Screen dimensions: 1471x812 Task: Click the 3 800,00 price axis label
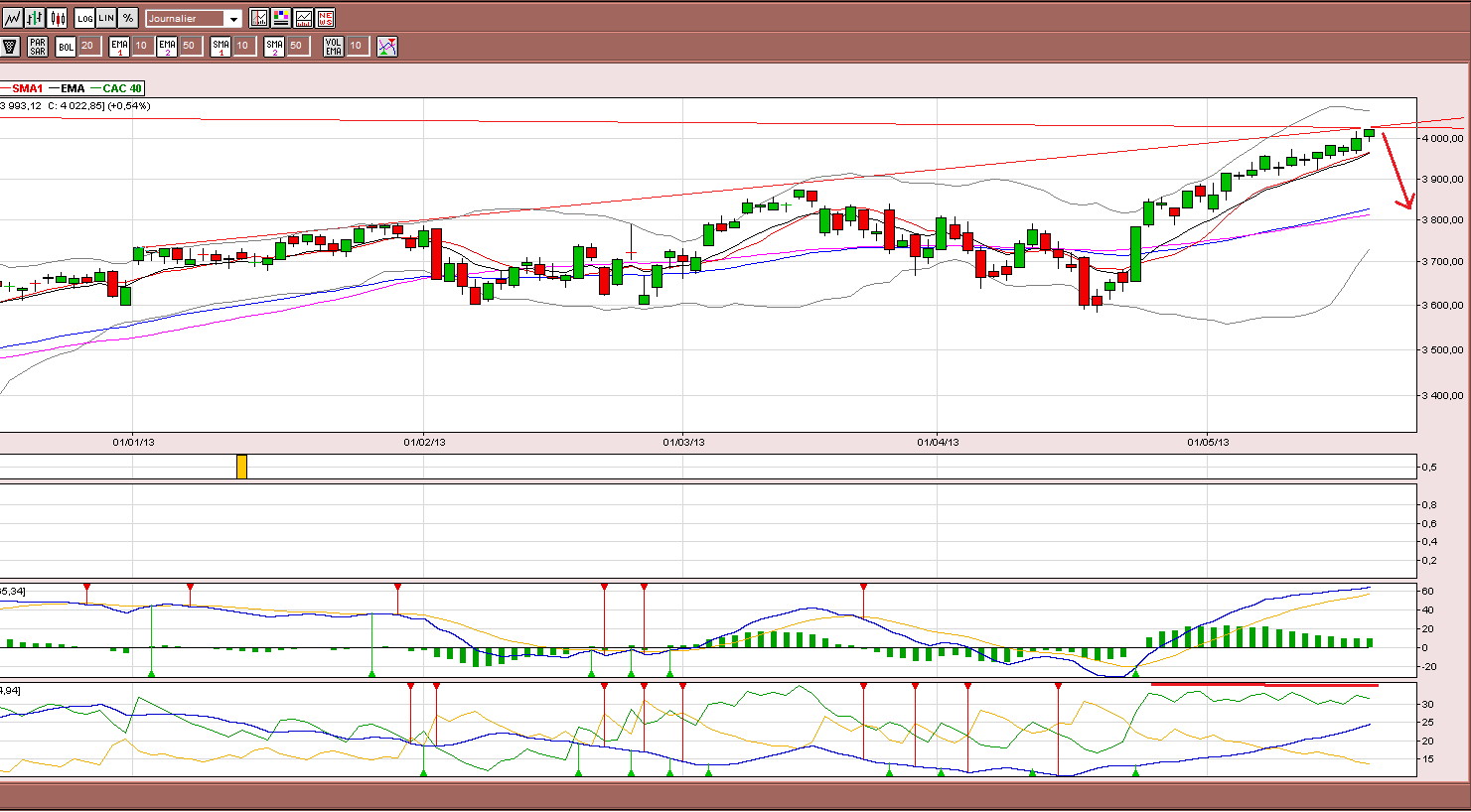click(x=1443, y=220)
